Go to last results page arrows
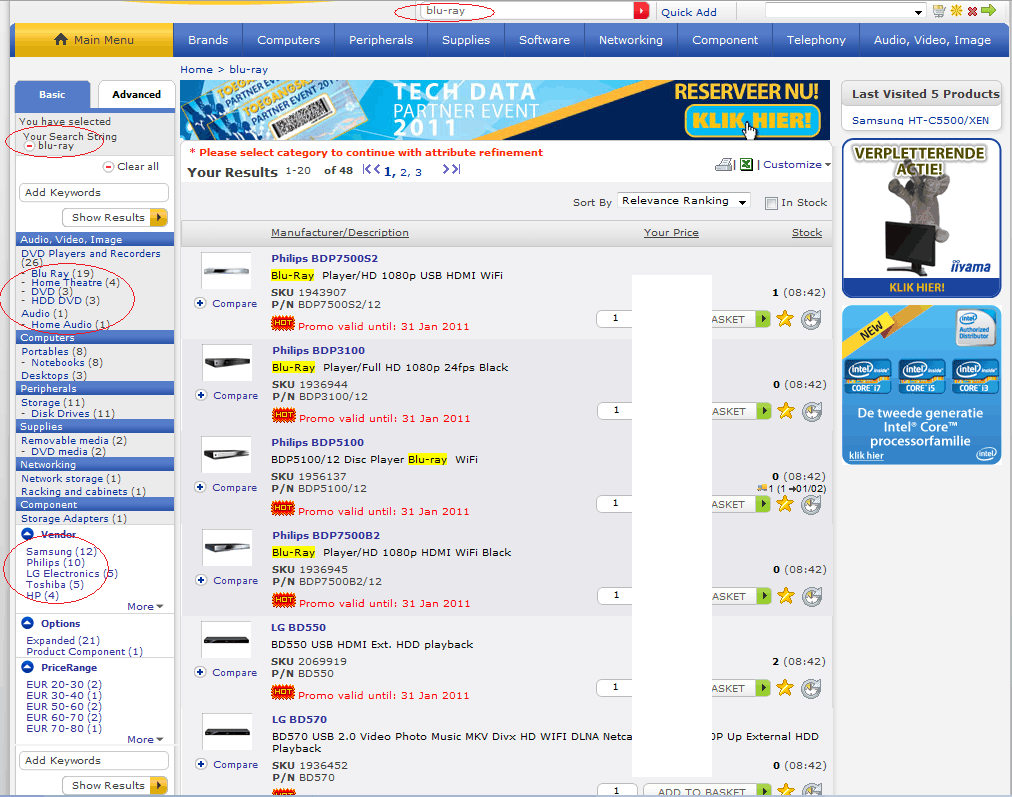The width and height of the screenshot is (1012, 797). (451, 170)
